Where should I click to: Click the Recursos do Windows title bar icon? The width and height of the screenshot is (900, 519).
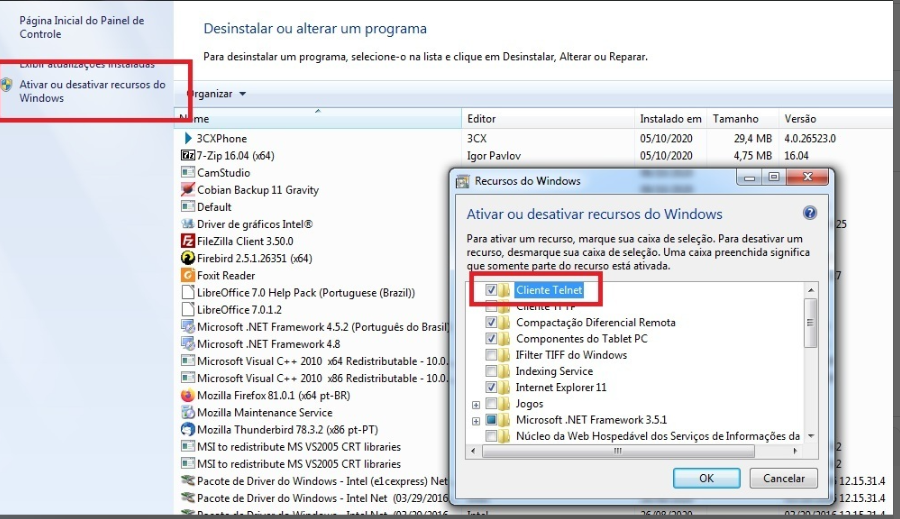(x=463, y=181)
